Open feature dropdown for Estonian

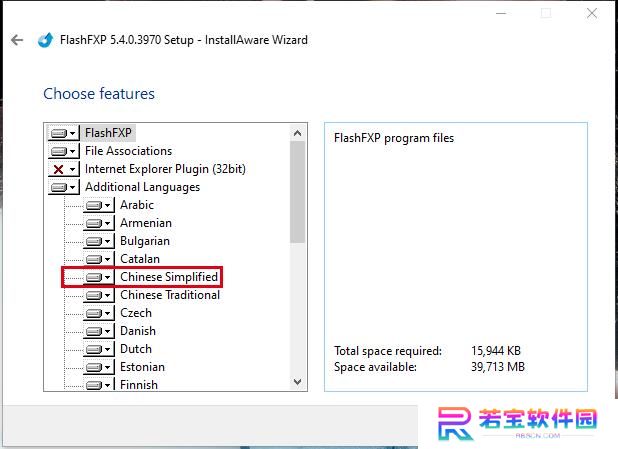coord(99,367)
